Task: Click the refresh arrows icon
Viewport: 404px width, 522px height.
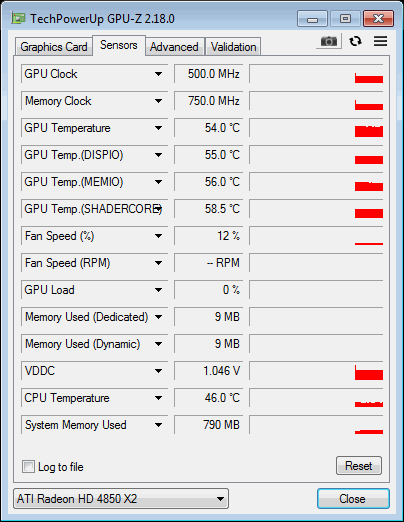Action: 355,41
